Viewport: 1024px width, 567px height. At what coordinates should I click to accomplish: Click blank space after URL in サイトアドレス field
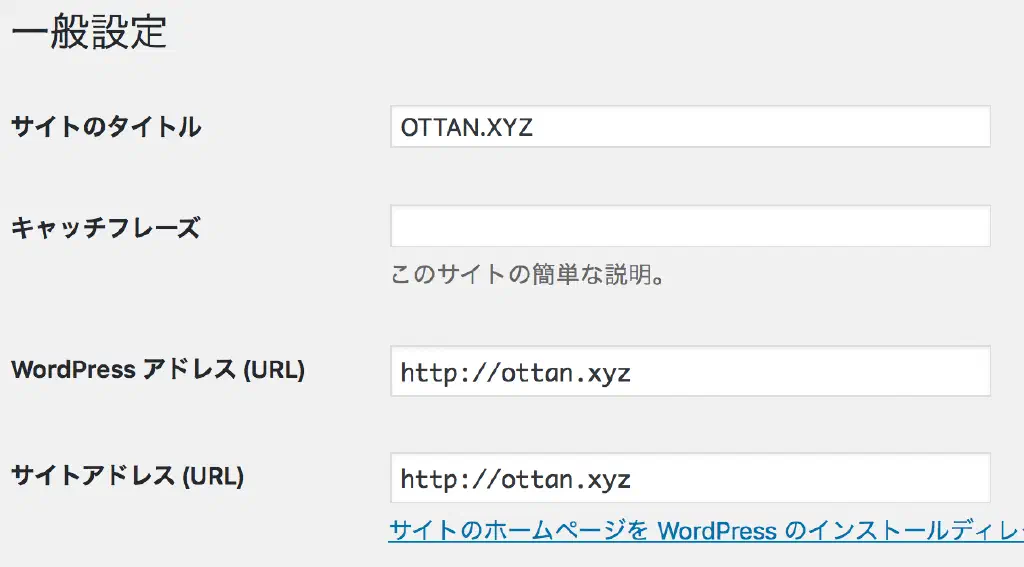[x=820, y=478]
